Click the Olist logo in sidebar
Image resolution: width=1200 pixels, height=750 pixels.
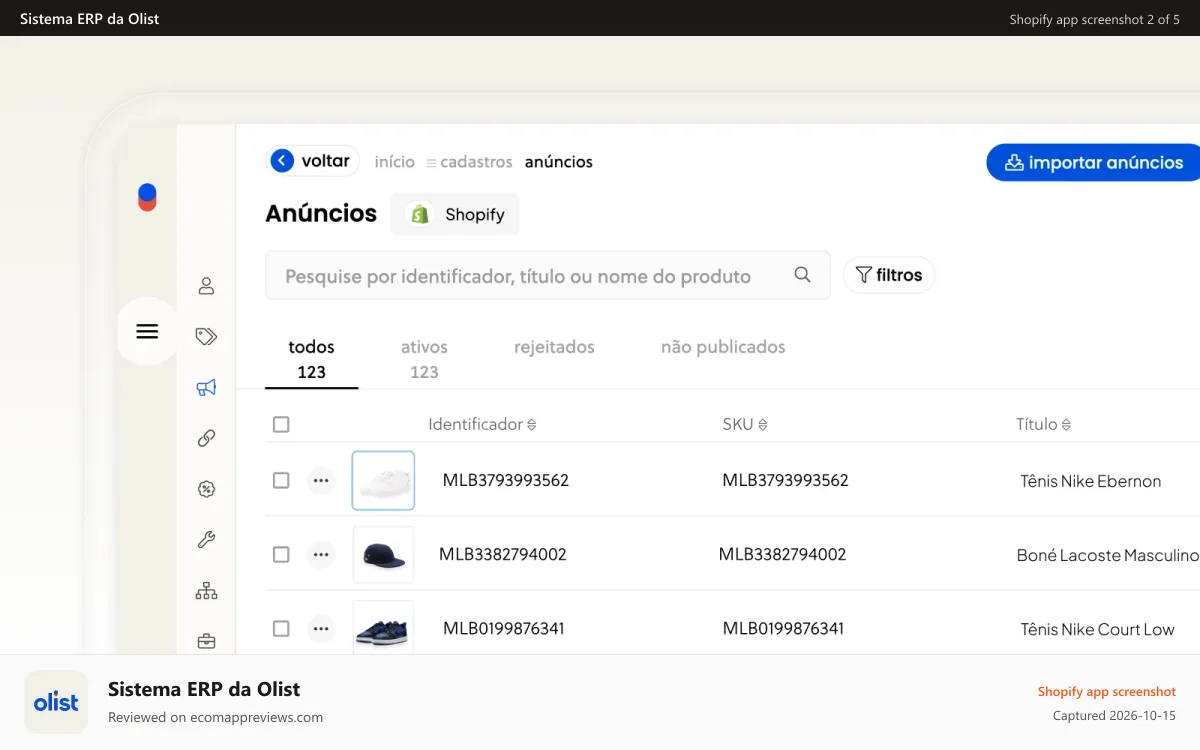(147, 197)
